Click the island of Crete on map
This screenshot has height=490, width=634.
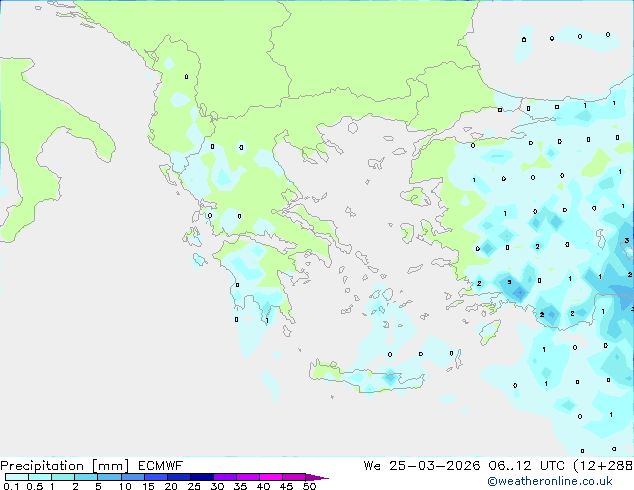367,377
